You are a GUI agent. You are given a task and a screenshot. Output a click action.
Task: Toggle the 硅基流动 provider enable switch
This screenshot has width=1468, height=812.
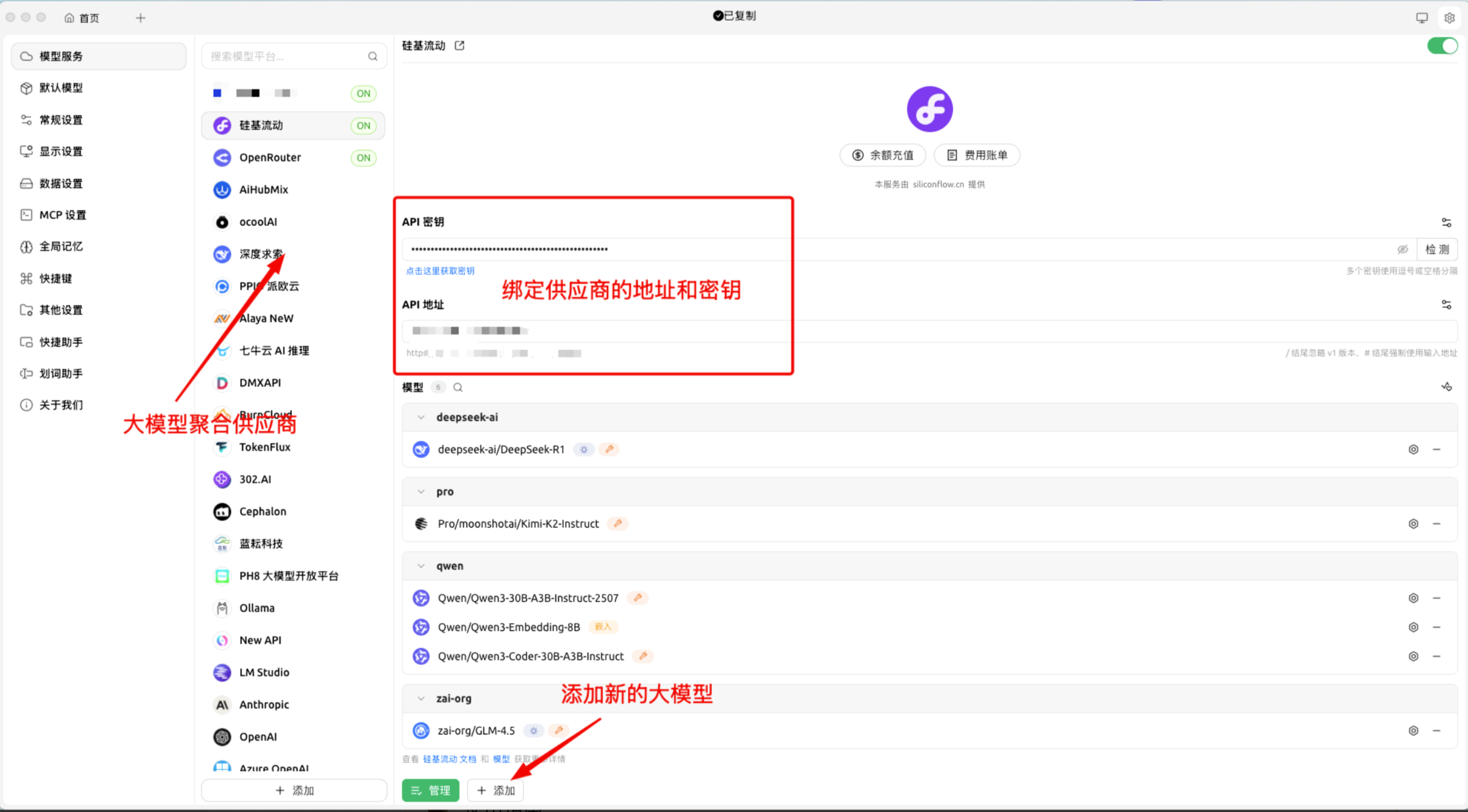click(1442, 46)
